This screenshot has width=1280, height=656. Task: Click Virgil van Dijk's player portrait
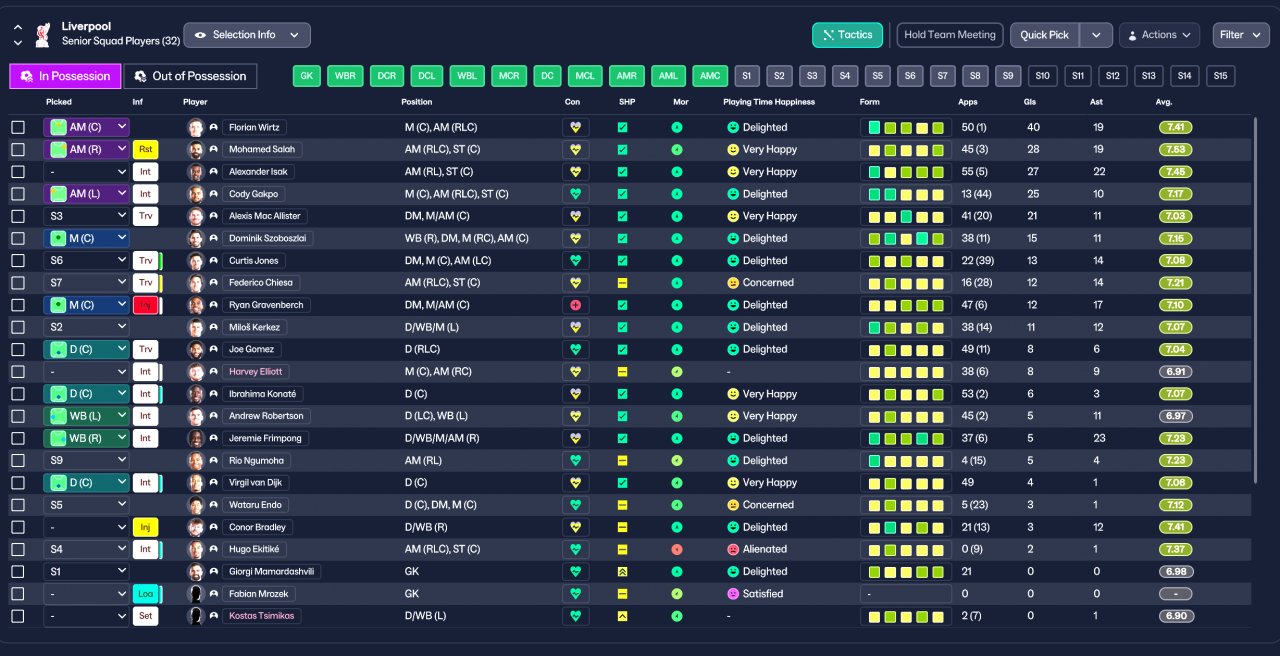point(195,483)
